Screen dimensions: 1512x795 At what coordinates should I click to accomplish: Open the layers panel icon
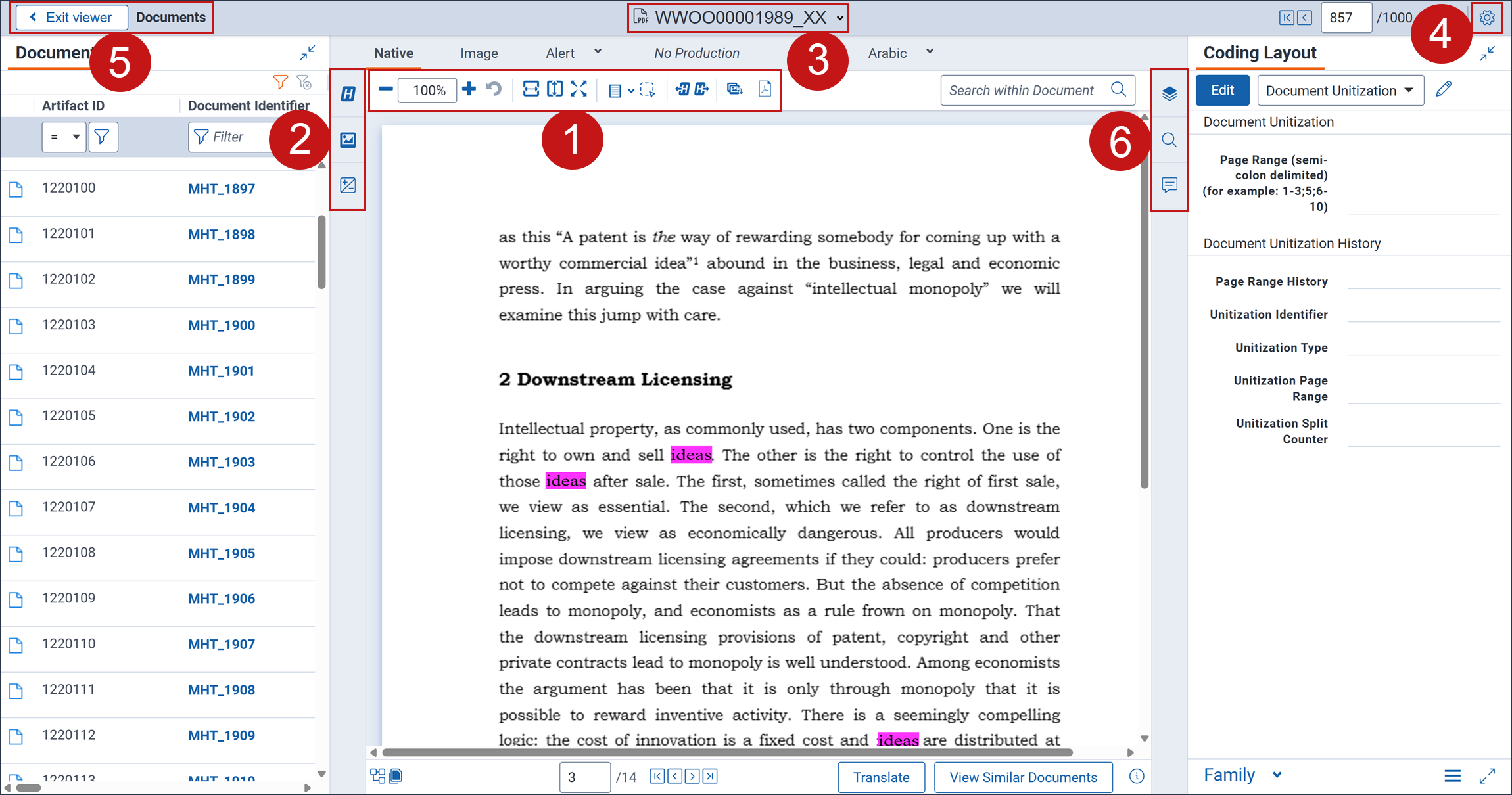click(x=1169, y=94)
